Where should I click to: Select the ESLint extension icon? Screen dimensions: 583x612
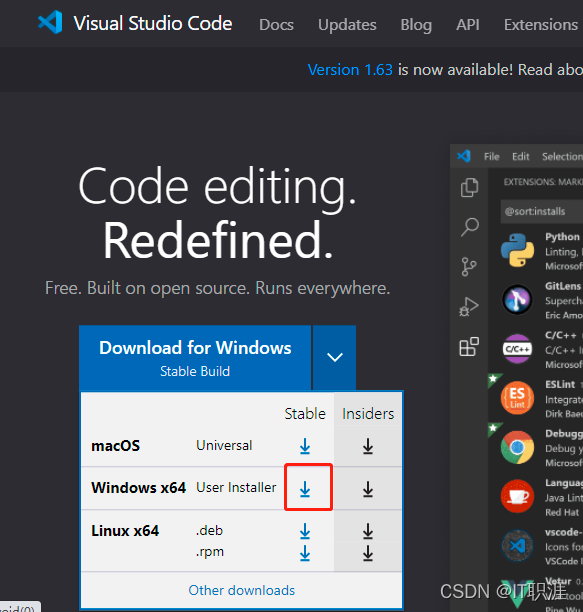pos(517,398)
